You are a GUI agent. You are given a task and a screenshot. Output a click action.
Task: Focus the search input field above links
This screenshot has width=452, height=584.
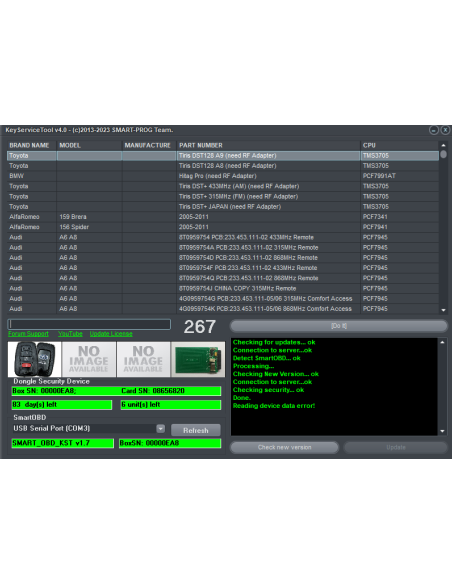pyautogui.click(x=89, y=324)
